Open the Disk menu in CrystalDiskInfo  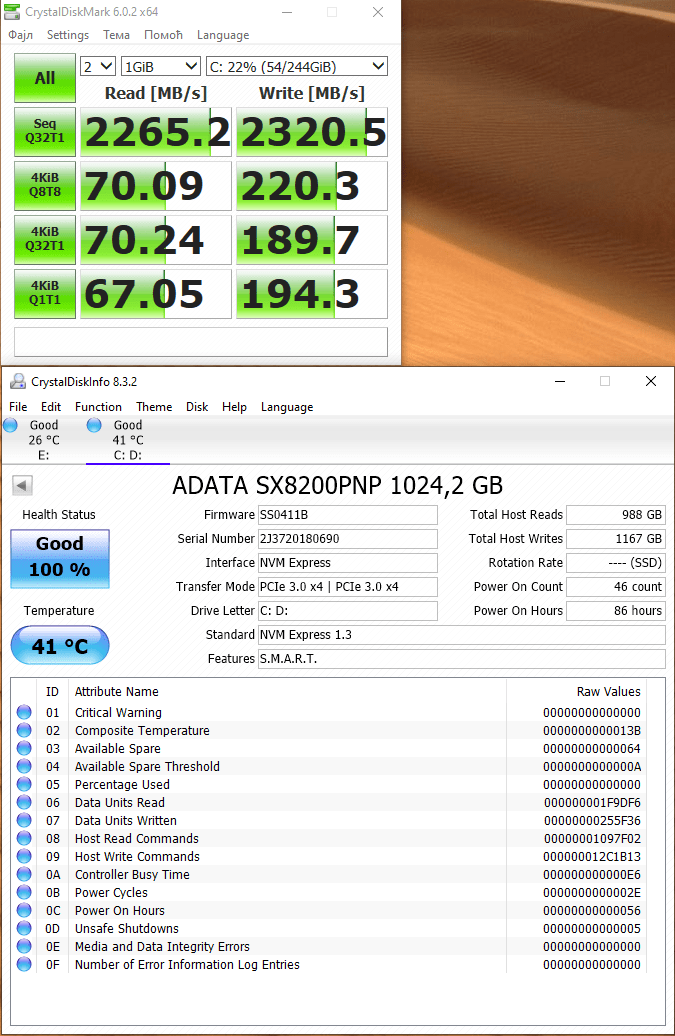click(x=197, y=407)
